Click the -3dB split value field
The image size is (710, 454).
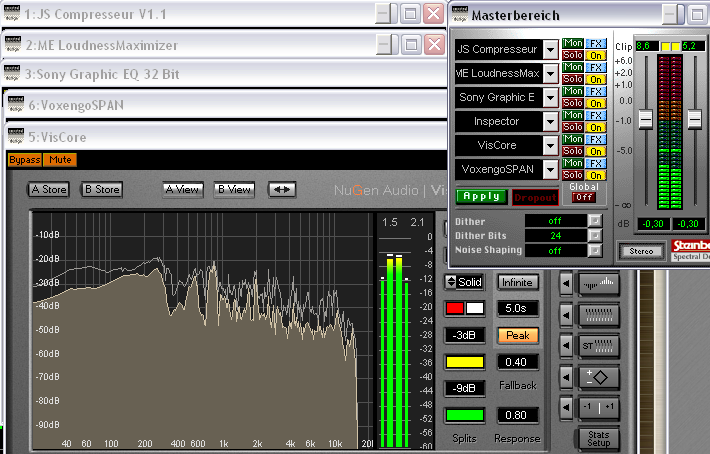465,335
